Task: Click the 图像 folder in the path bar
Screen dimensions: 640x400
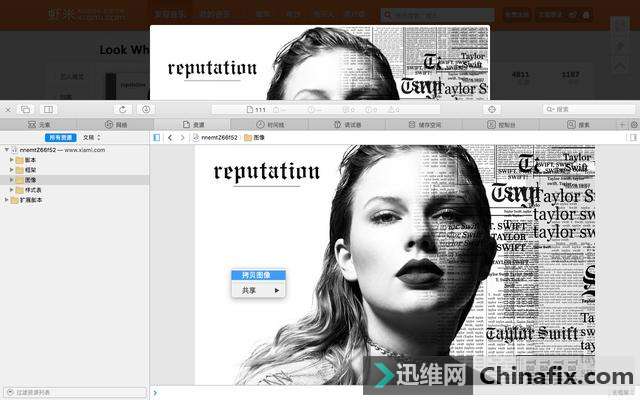Action: pos(255,138)
